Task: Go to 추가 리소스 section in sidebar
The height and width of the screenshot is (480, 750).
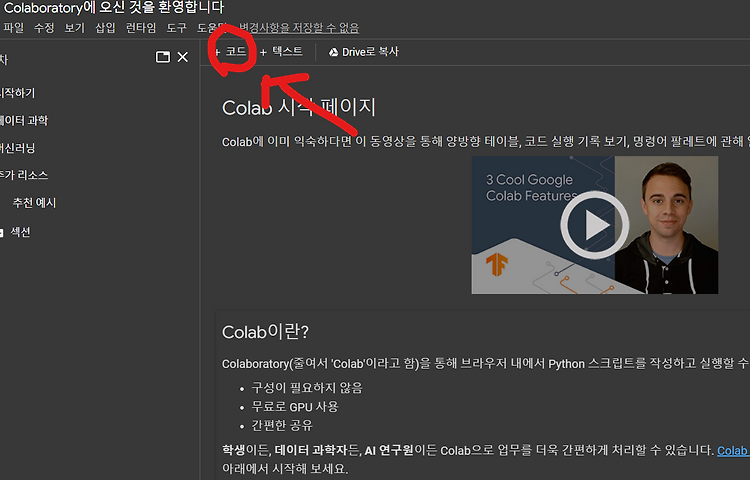Action: pyautogui.click(x=24, y=175)
